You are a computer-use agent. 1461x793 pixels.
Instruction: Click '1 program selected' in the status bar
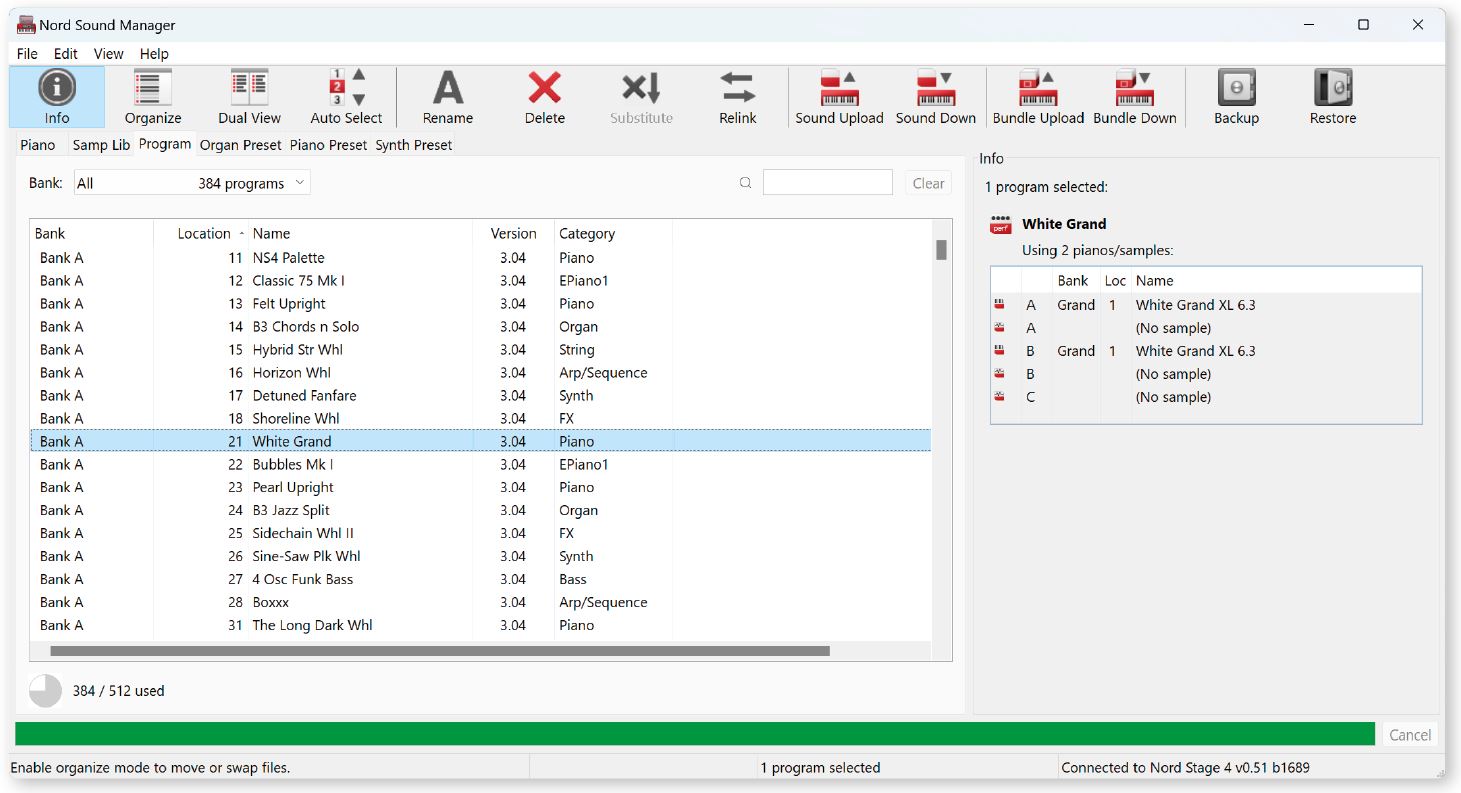pos(820,768)
